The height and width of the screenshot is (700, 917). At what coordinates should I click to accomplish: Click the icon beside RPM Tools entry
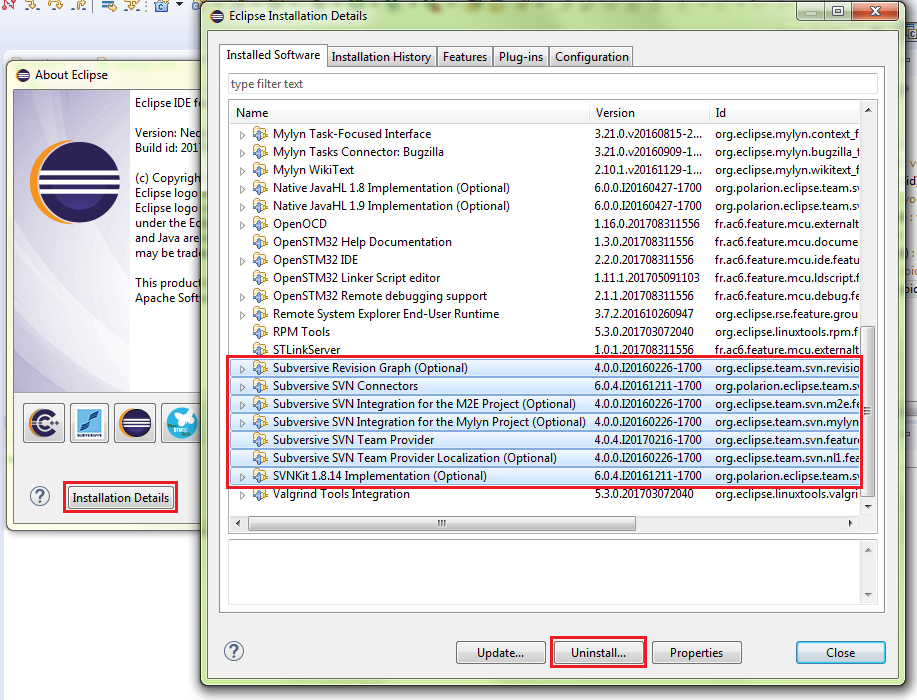[x=260, y=332]
